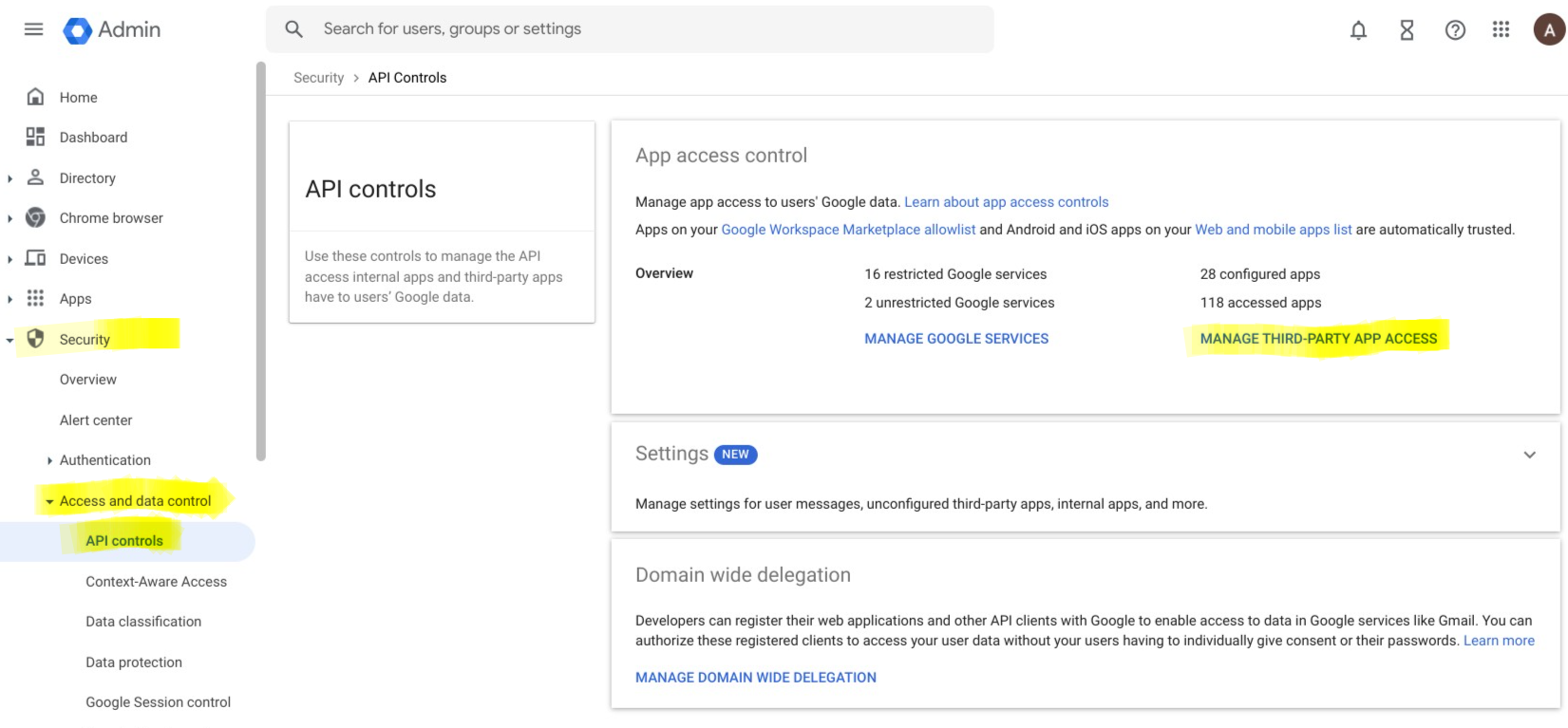Click the Devices icon in sidebar
Image resolution: width=1568 pixels, height=728 pixels.
pos(35,258)
